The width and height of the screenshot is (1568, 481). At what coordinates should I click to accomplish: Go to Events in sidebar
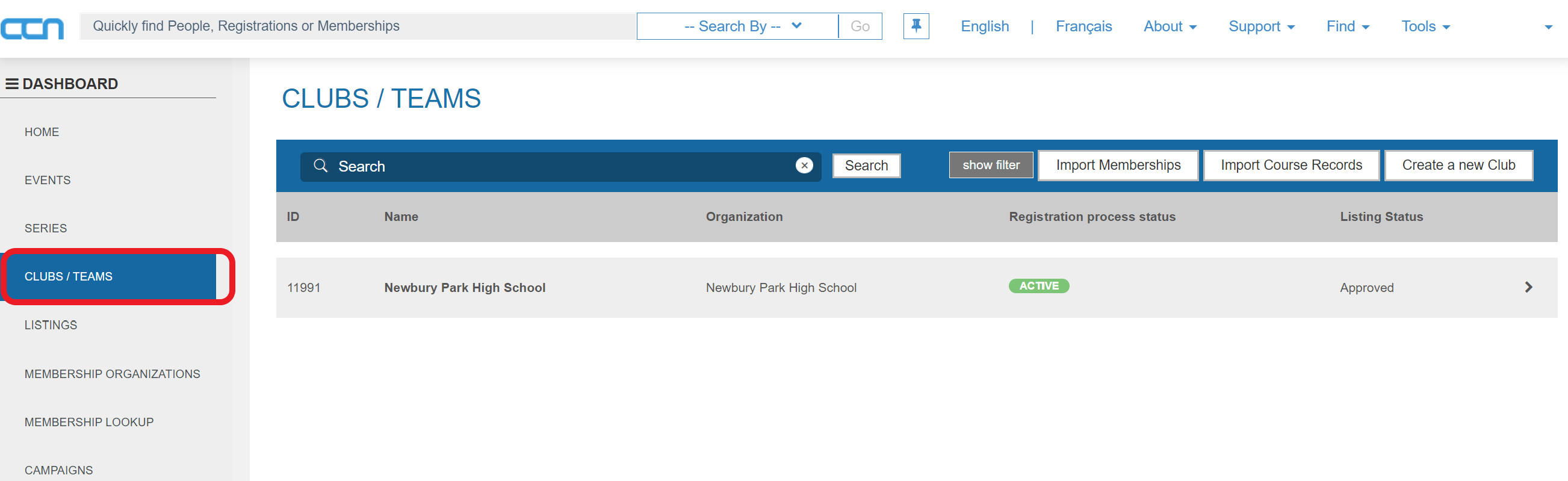pyautogui.click(x=48, y=180)
